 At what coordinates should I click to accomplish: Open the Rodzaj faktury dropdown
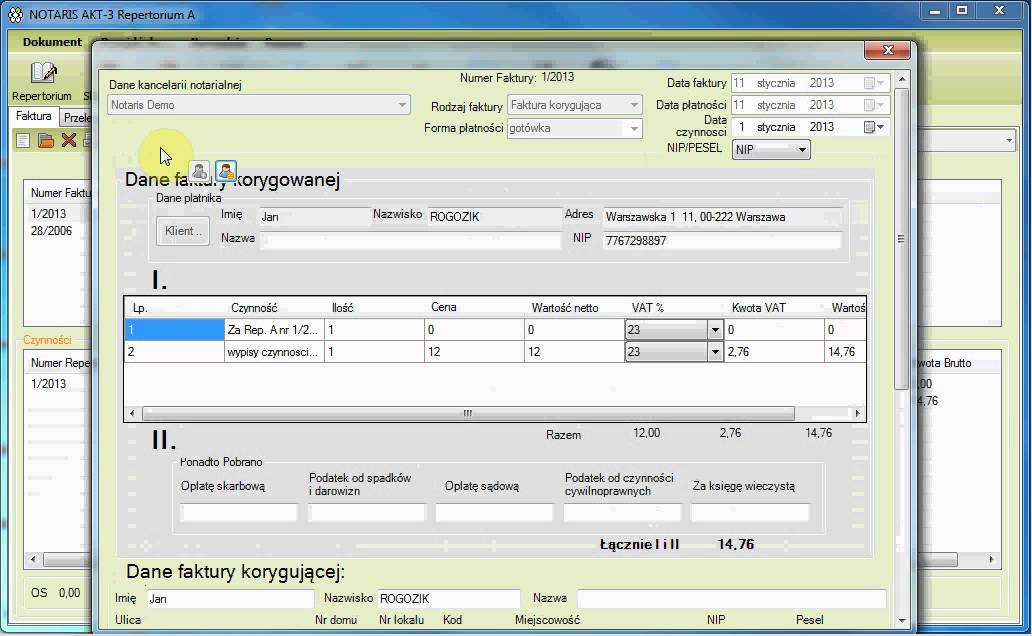[633, 105]
